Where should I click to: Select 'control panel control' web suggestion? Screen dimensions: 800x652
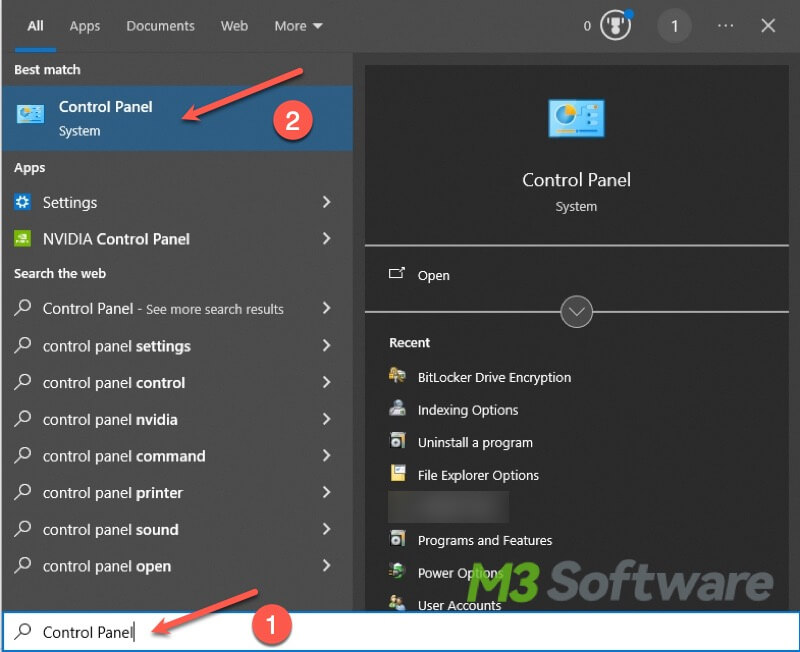pos(177,383)
